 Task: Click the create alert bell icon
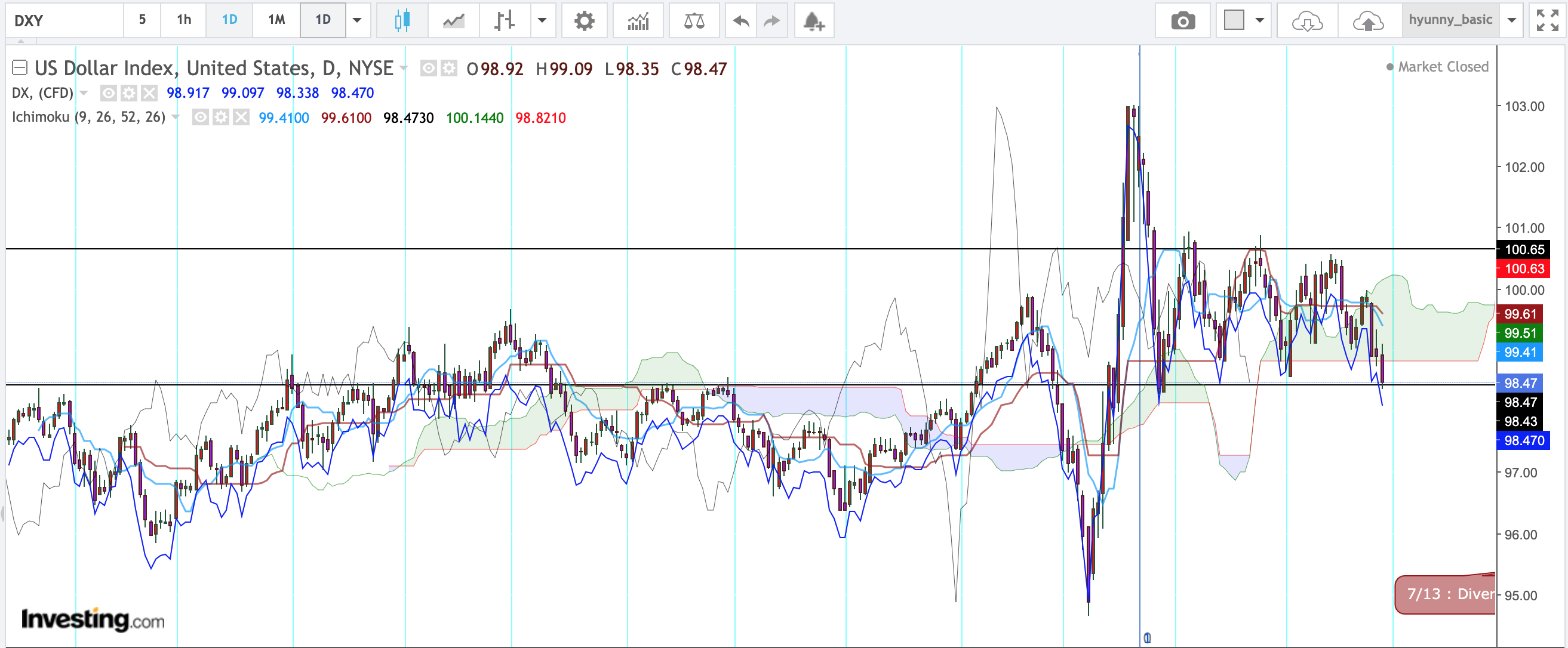tap(814, 21)
